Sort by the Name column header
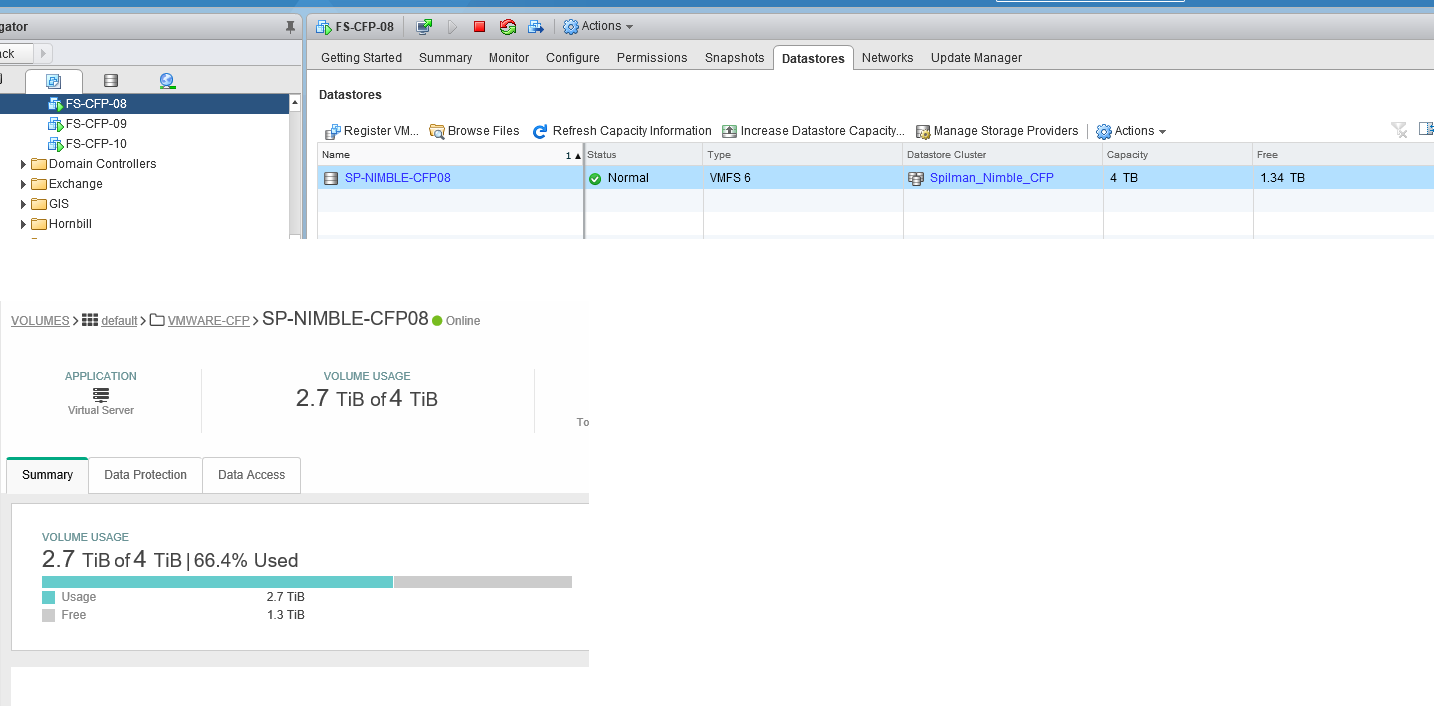 click(450, 155)
